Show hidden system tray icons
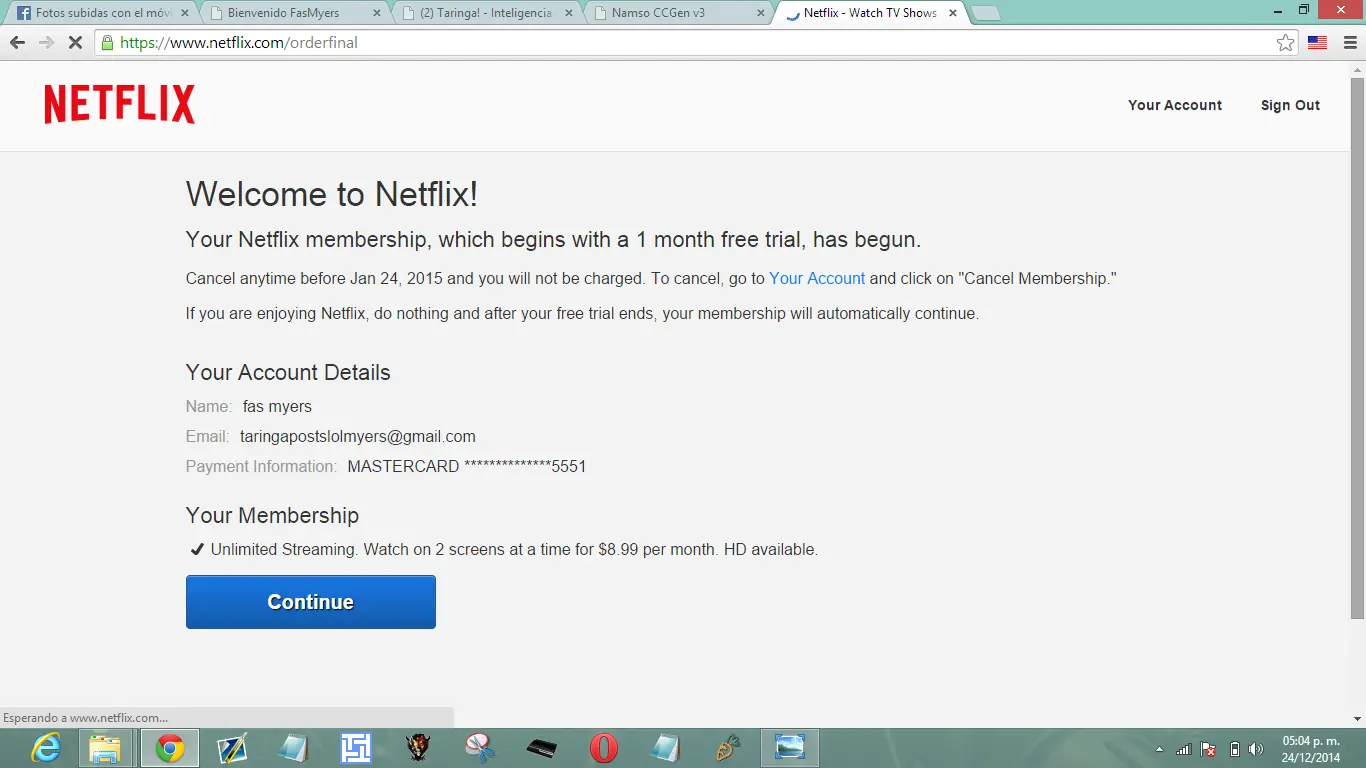Screen dimensions: 1366x768 coord(1159,749)
